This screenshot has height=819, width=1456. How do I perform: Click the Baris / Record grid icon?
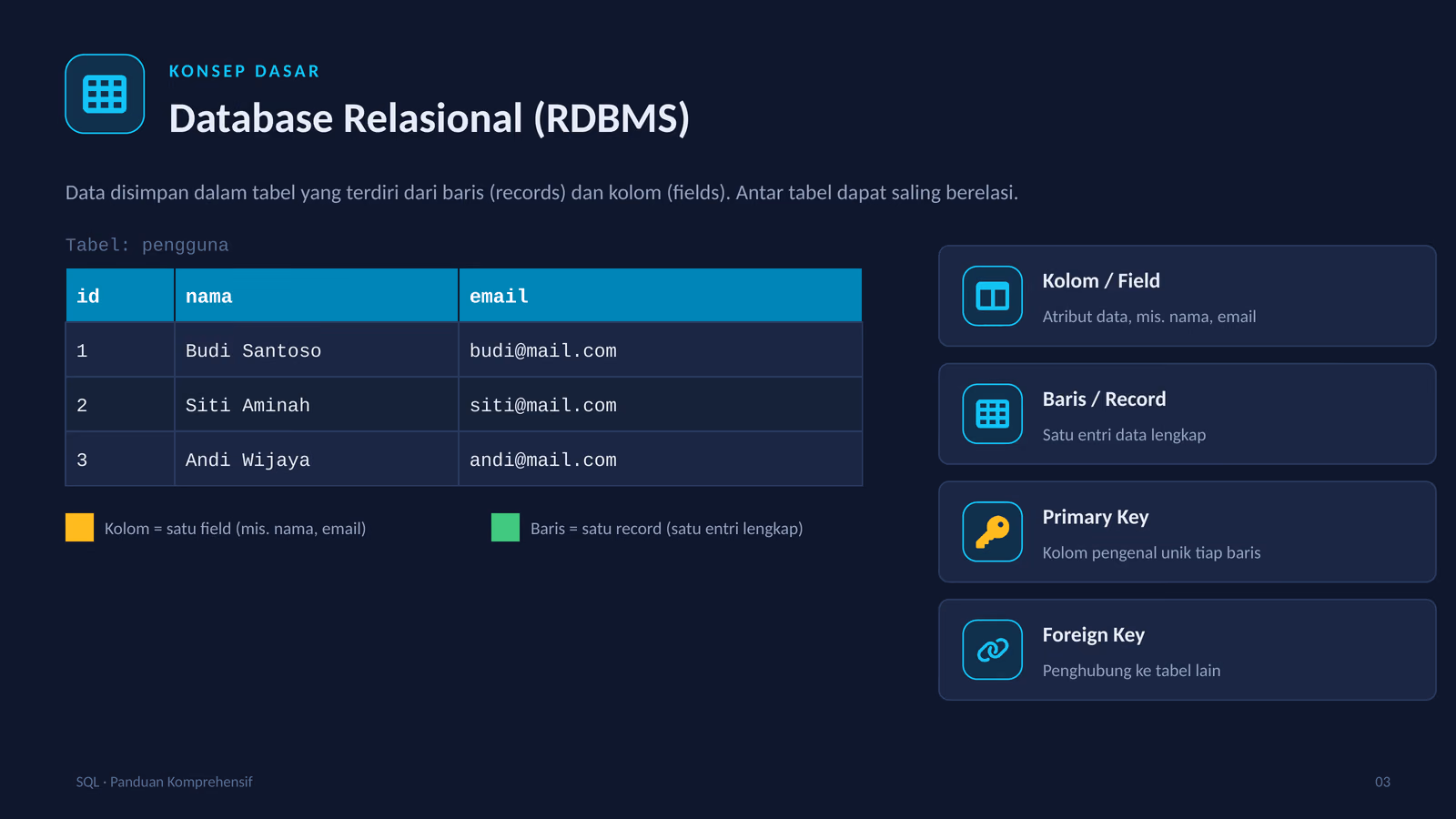[x=993, y=414]
